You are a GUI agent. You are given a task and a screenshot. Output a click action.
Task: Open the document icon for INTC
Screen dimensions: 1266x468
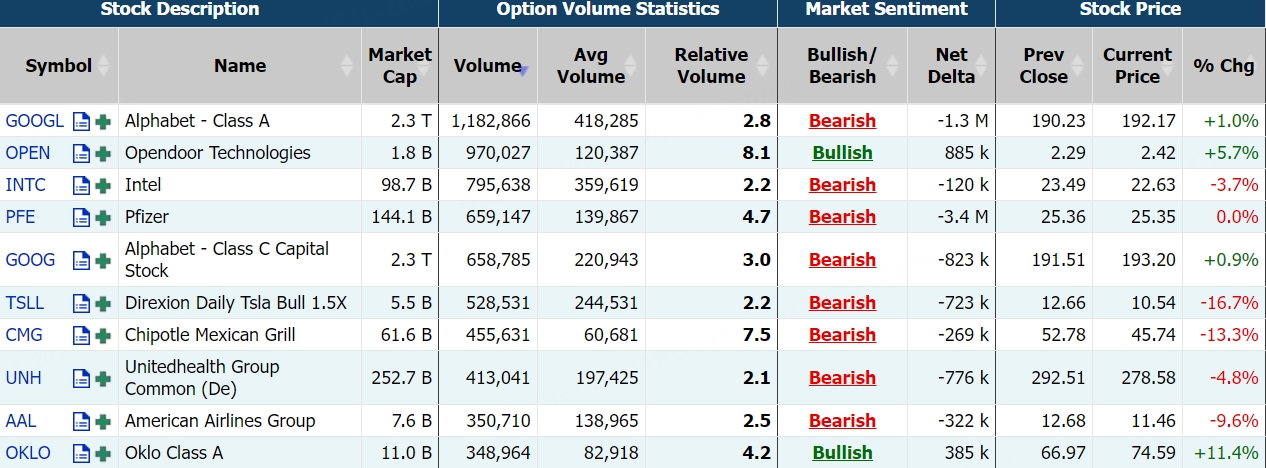[82, 186]
